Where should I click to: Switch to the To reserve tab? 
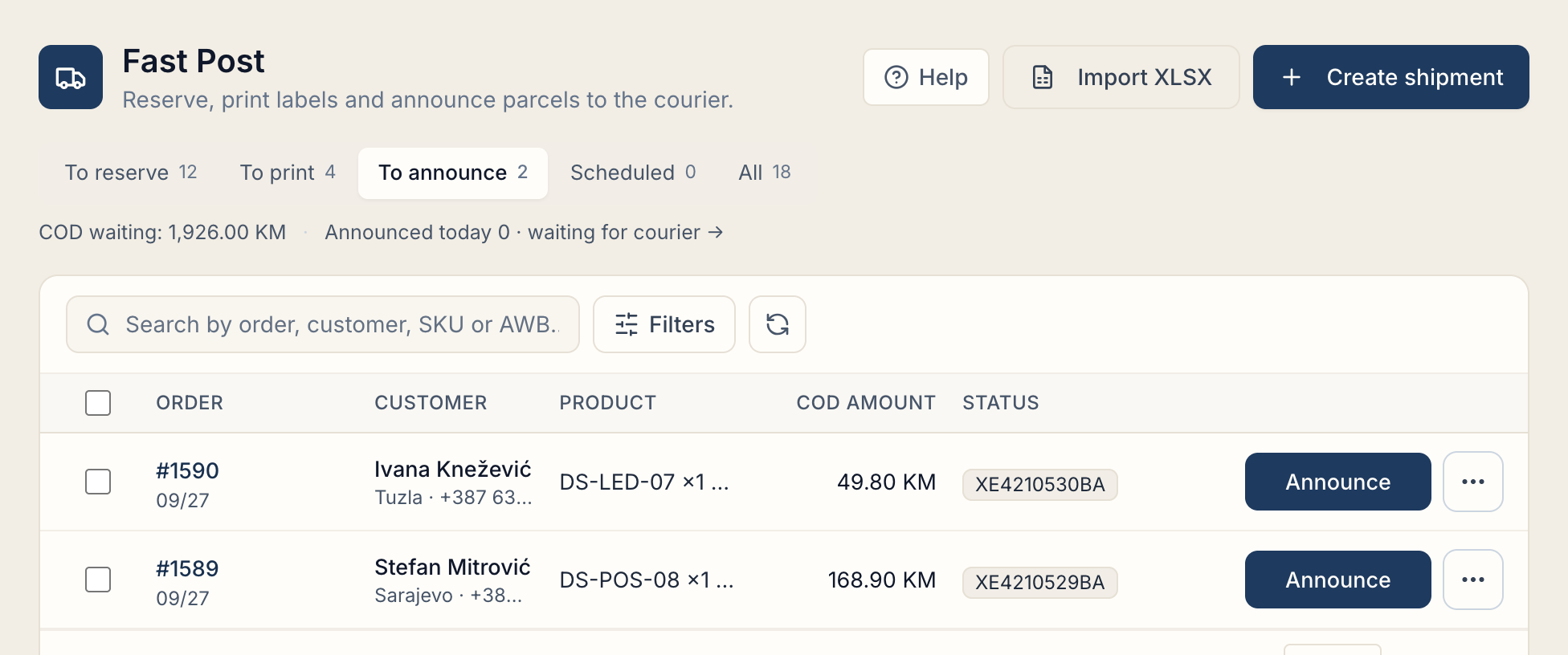point(131,173)
